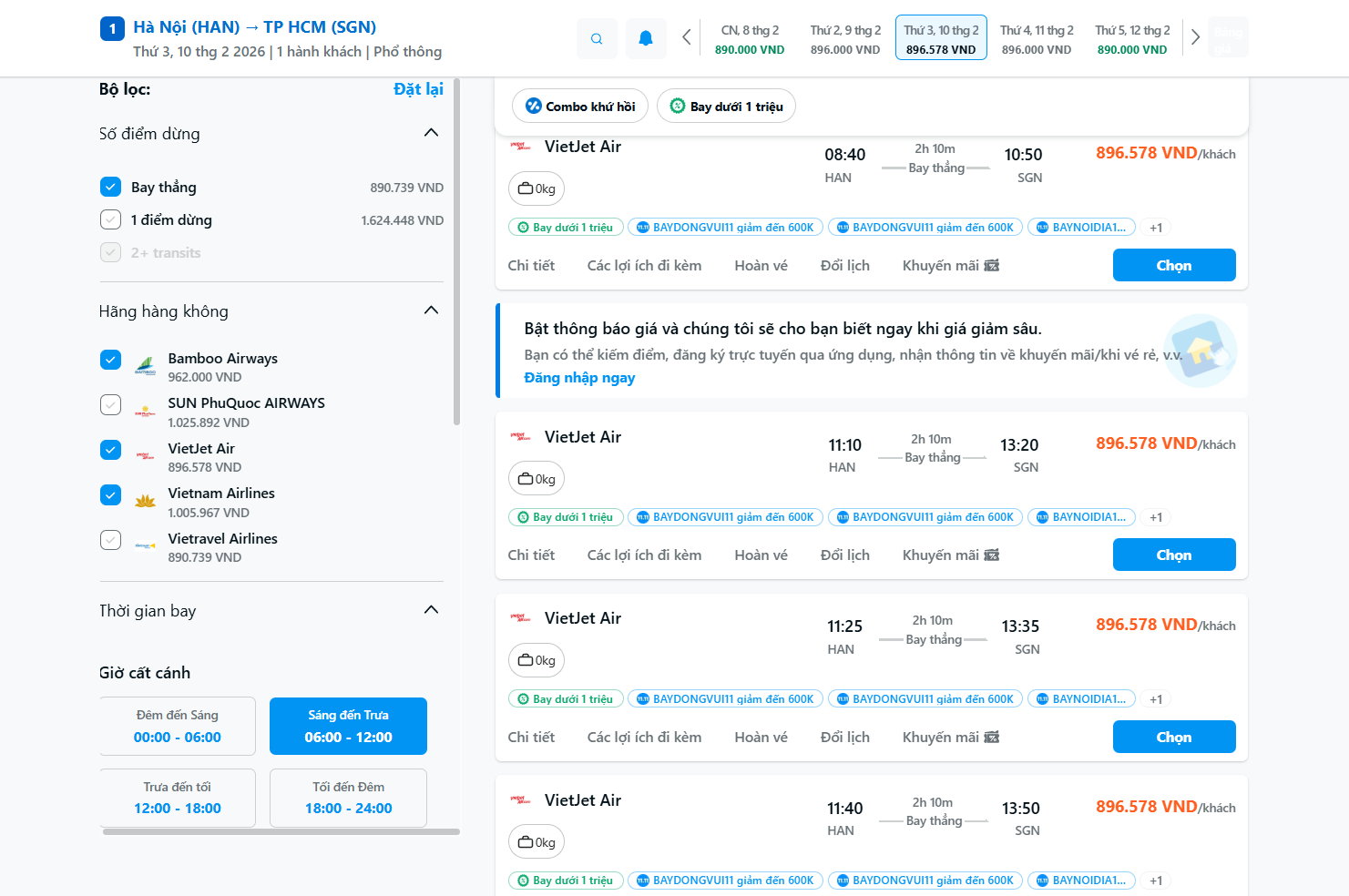Click Khuyến mãi on 11:10 flight
The image size is (1349, 896).
coord(950,555)
